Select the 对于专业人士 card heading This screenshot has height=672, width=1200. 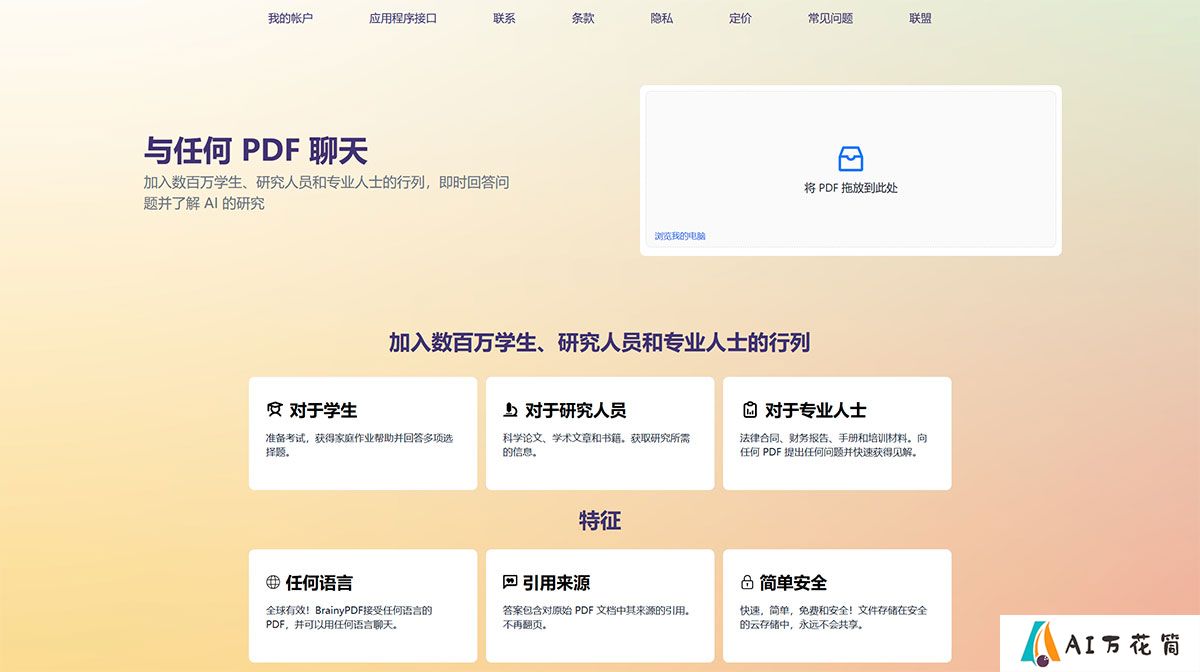pos(815,410)
